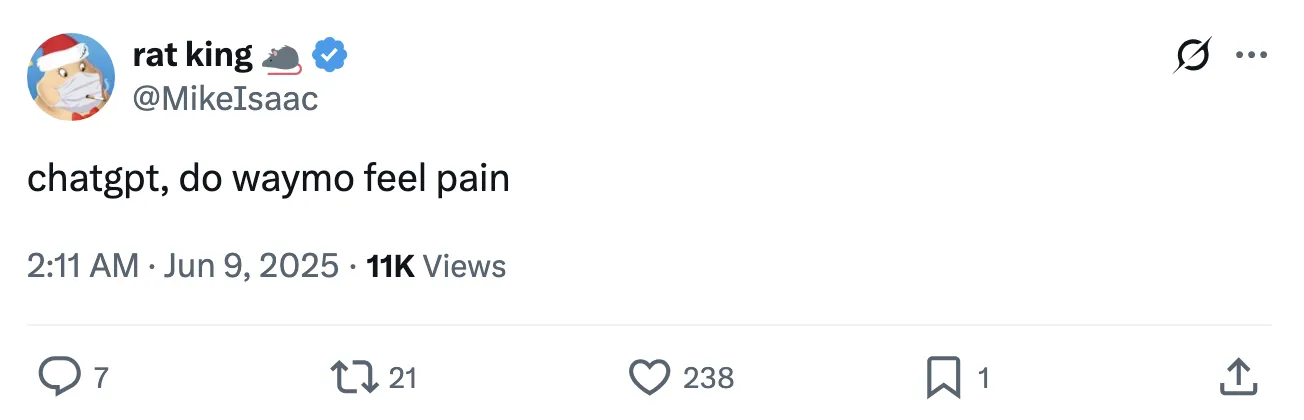Like the tweet with the heart icon

tap(649, 377)
